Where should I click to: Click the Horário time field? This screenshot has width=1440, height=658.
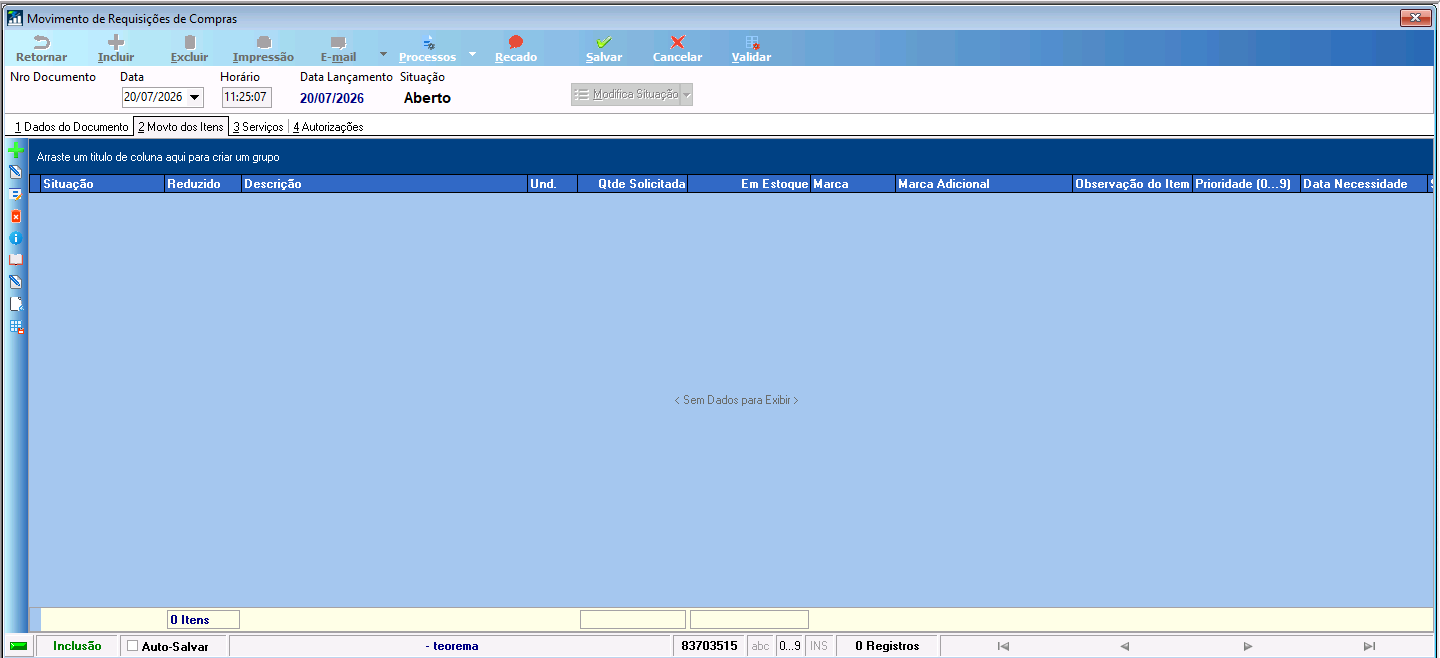(246, 98)
